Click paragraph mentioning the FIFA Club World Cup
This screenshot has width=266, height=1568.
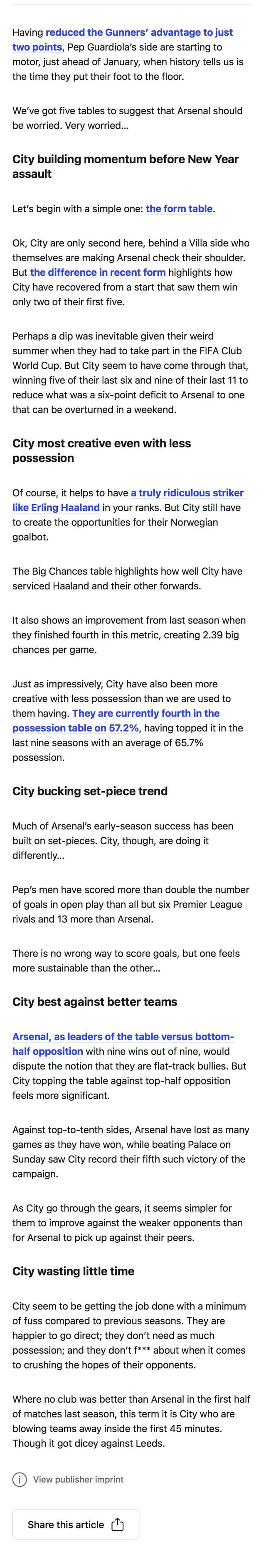point(131,373)
